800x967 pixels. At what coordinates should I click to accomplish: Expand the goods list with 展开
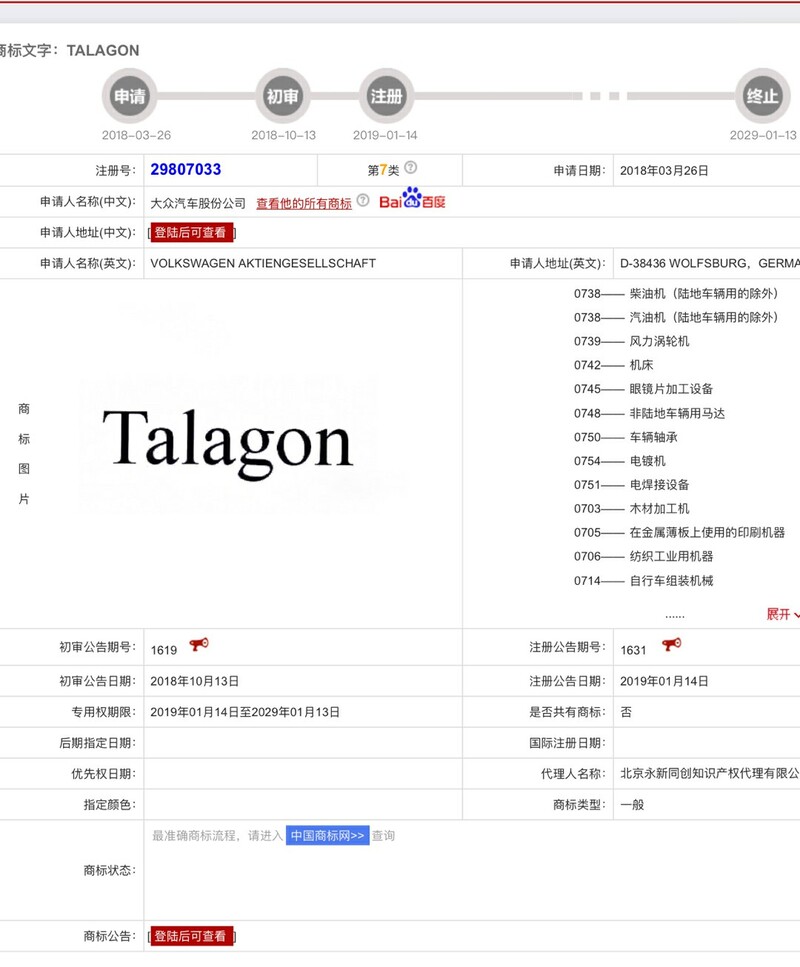(x=783, y=614)
